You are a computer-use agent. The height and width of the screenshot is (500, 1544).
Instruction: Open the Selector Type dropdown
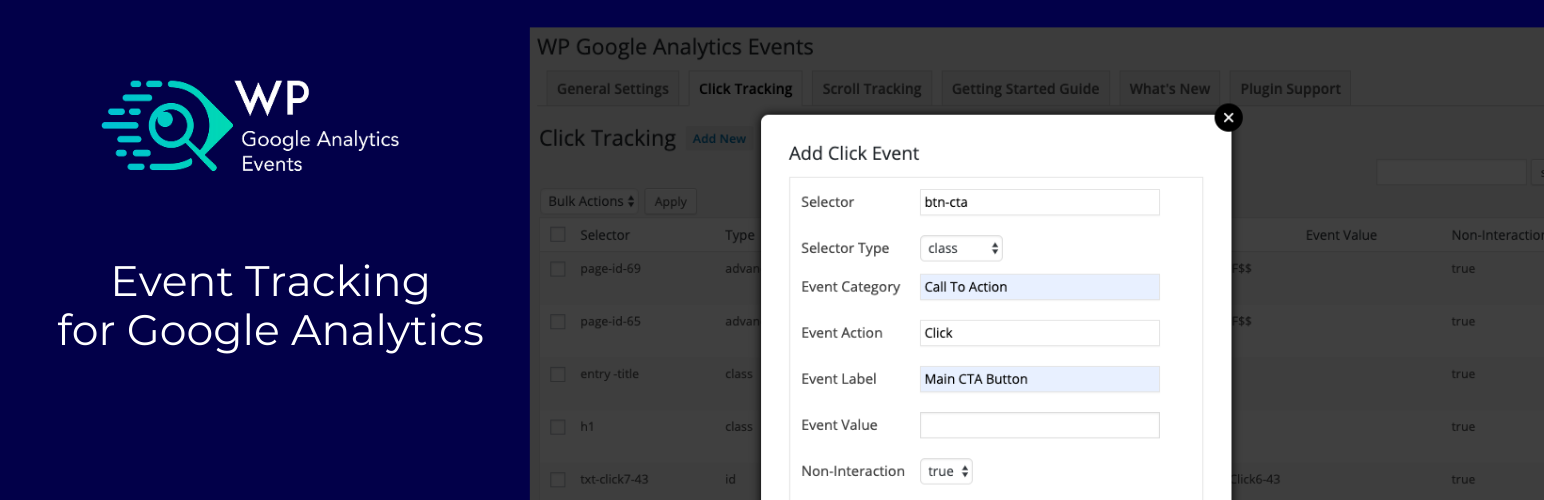[961, 248]
